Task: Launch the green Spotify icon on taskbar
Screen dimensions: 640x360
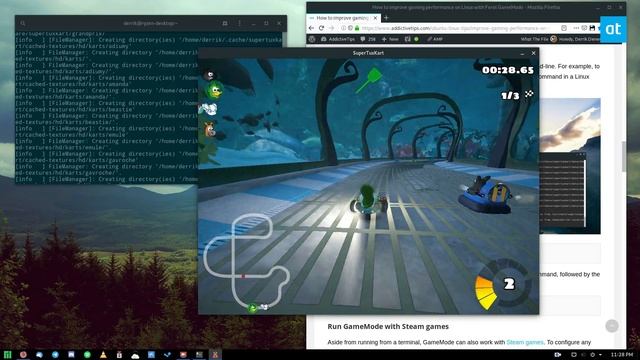Action: (x=87, y=355)
